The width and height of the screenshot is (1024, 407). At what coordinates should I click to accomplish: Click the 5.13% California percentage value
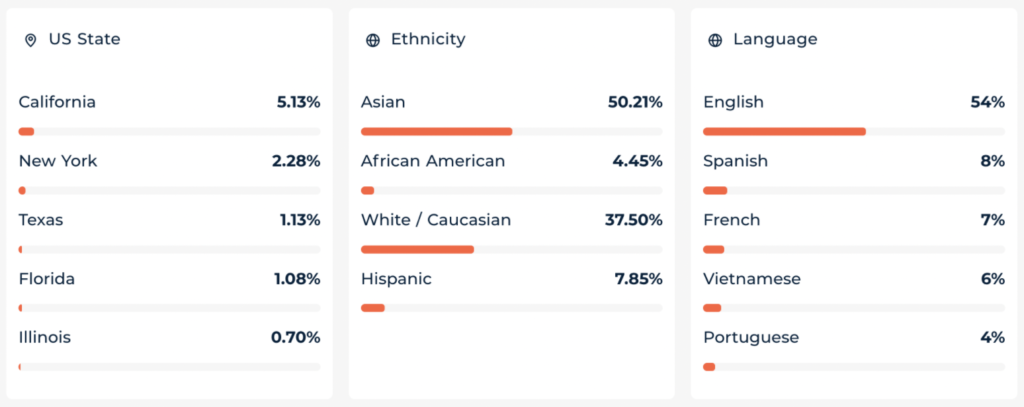click(298, 102)
